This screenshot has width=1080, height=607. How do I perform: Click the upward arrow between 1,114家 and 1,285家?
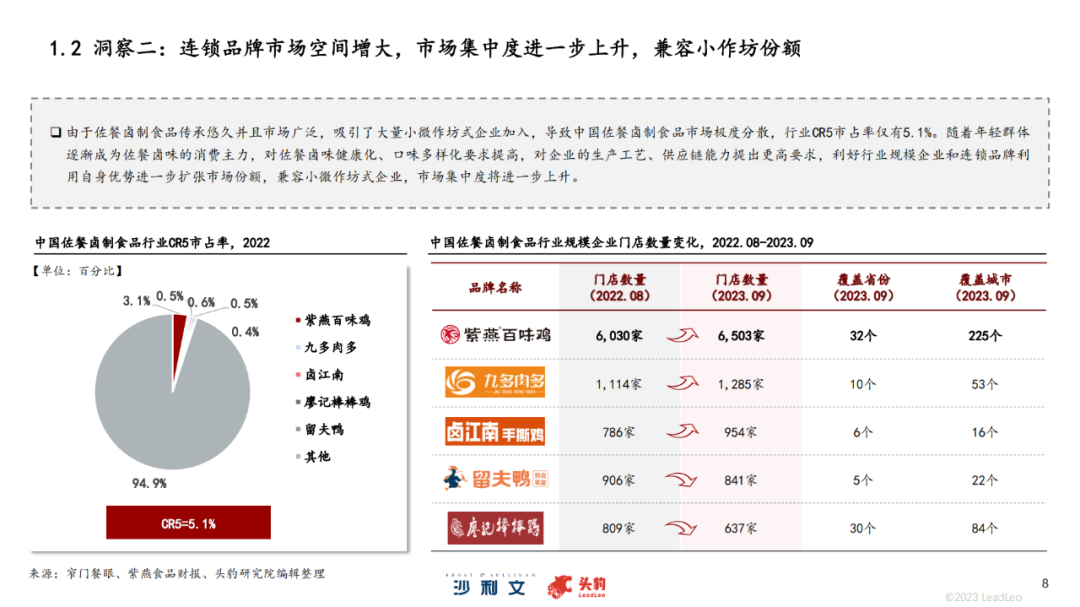click(x=683, y=384)
